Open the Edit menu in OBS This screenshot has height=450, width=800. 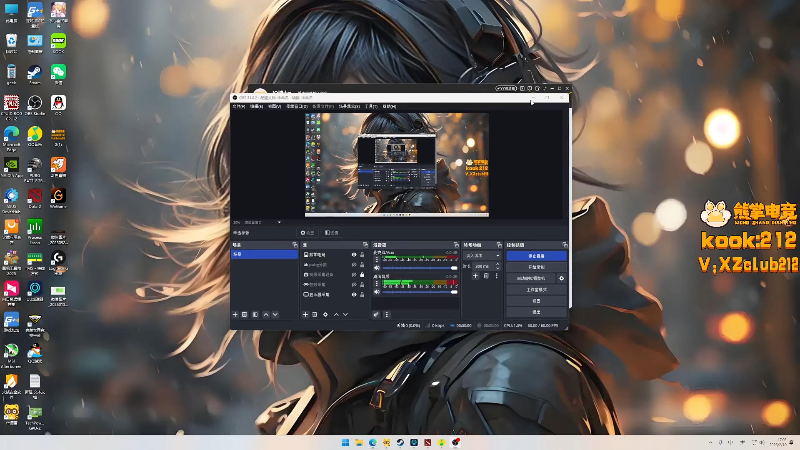(x=256, y=106)
